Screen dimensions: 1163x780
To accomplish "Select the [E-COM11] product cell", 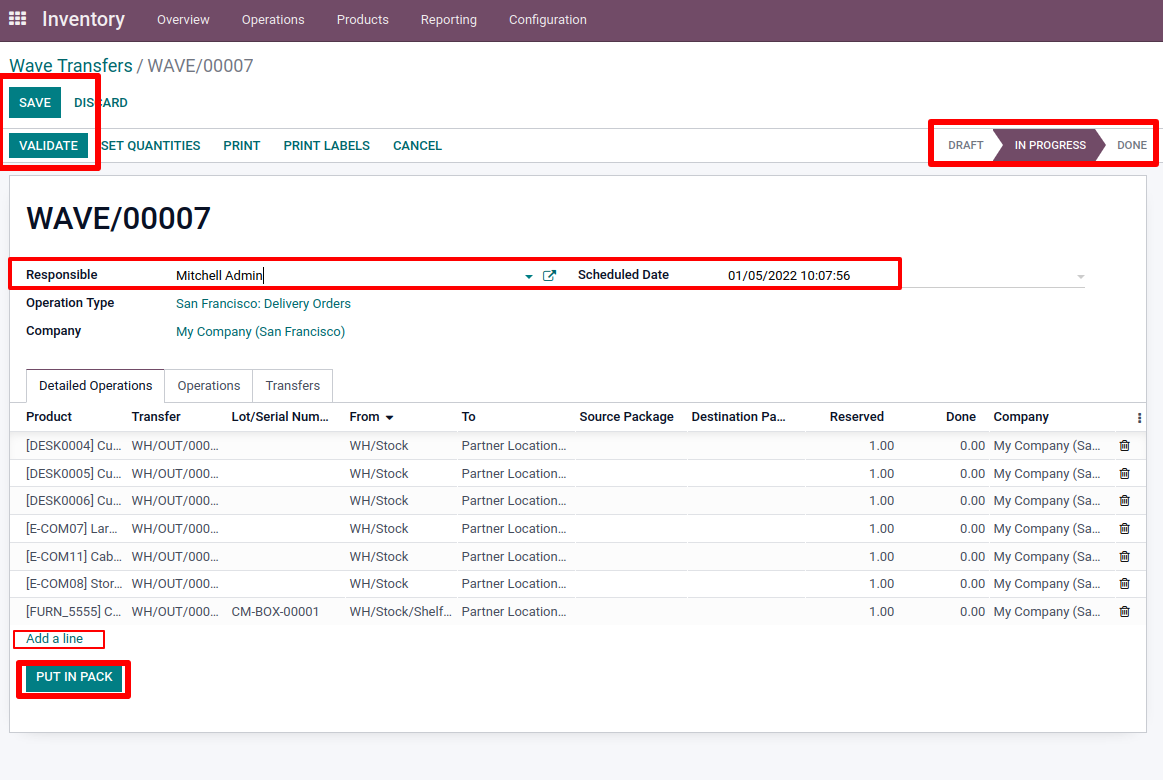I will tap(73, 557).
